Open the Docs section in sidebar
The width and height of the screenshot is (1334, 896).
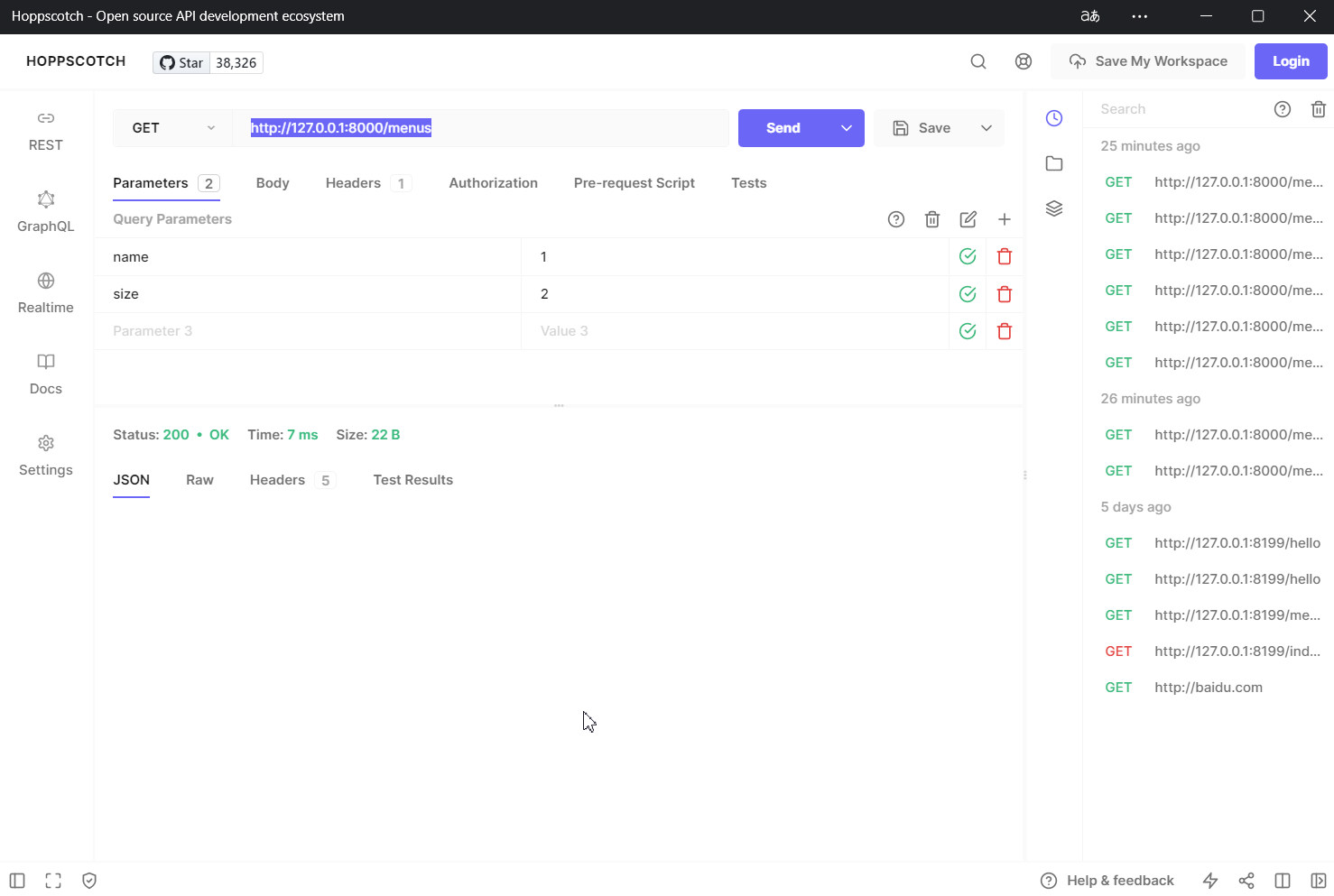46,375
